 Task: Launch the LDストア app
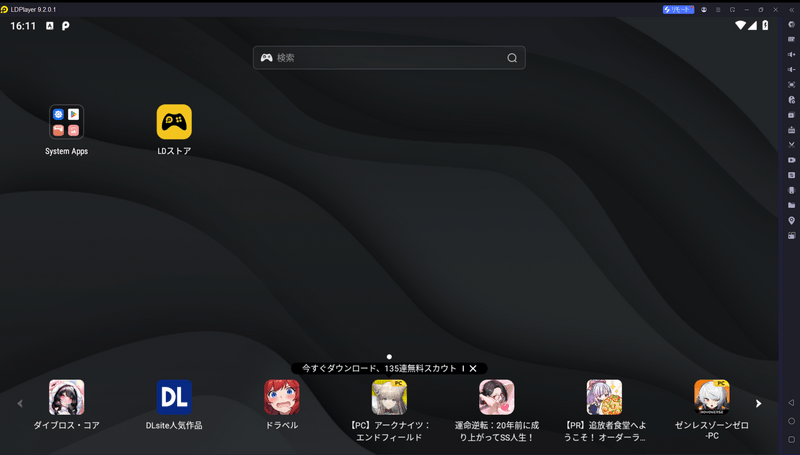[174, 122]
